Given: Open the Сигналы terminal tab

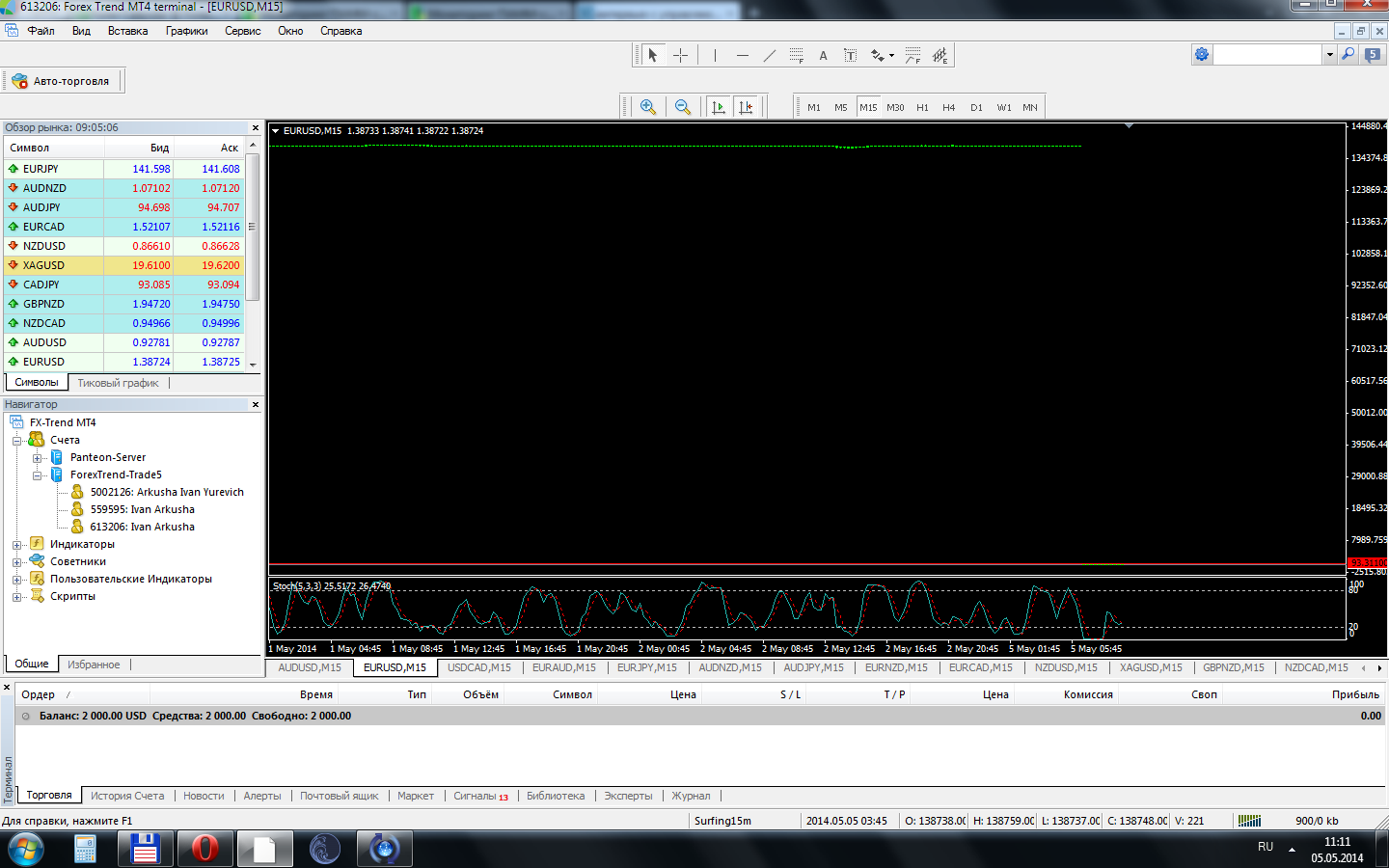Looking at the screenshot, I should coord(480,796).
